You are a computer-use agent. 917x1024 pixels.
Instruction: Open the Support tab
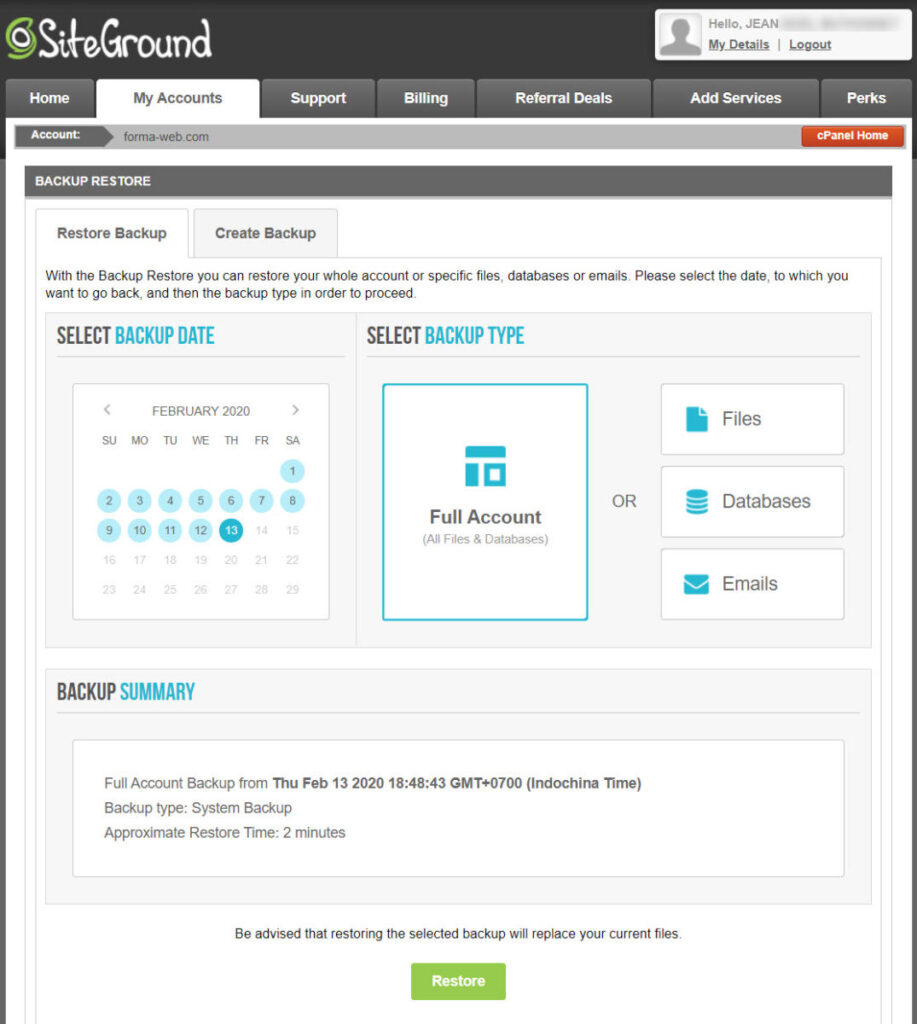[x=318, y=99]
